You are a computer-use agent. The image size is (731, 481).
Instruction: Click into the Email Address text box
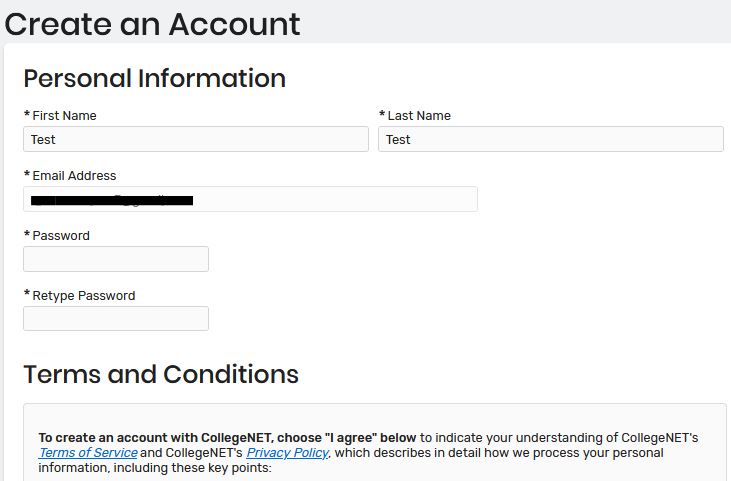tap(250, 199)
